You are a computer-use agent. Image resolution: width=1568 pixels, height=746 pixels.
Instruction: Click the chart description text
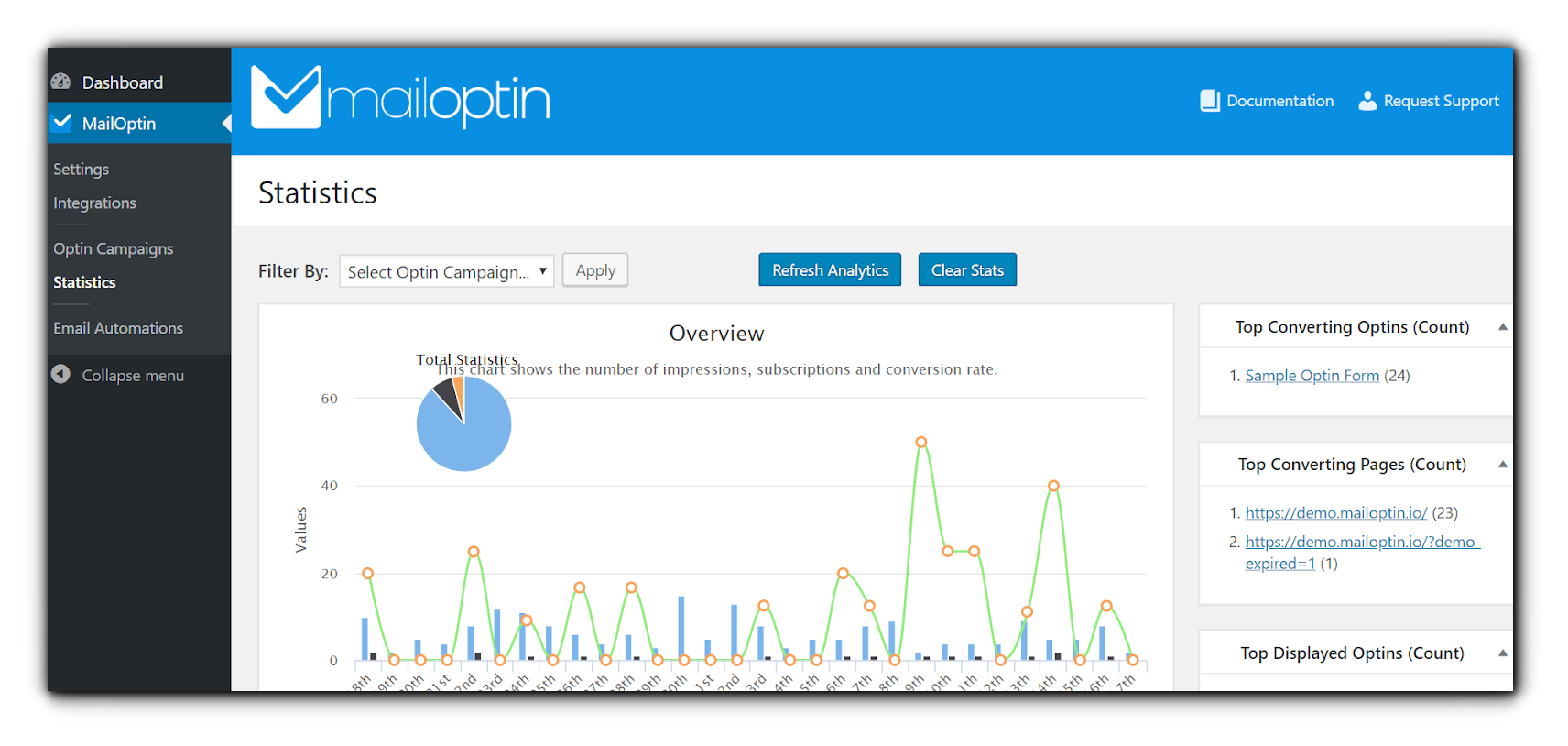click(x=717, y=369)
